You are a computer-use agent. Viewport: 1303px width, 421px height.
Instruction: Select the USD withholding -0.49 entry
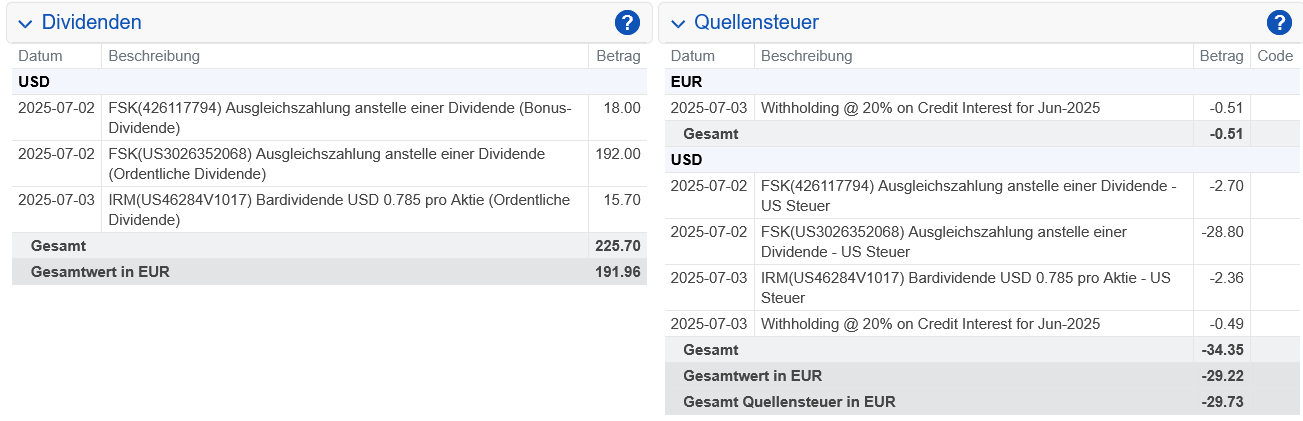[982, 323]
